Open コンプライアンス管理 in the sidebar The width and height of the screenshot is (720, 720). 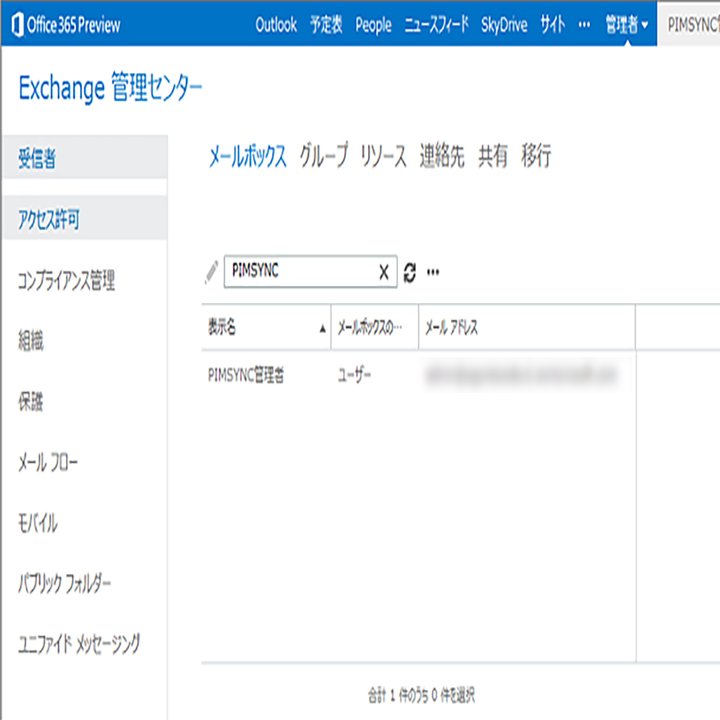pos(67,280)
